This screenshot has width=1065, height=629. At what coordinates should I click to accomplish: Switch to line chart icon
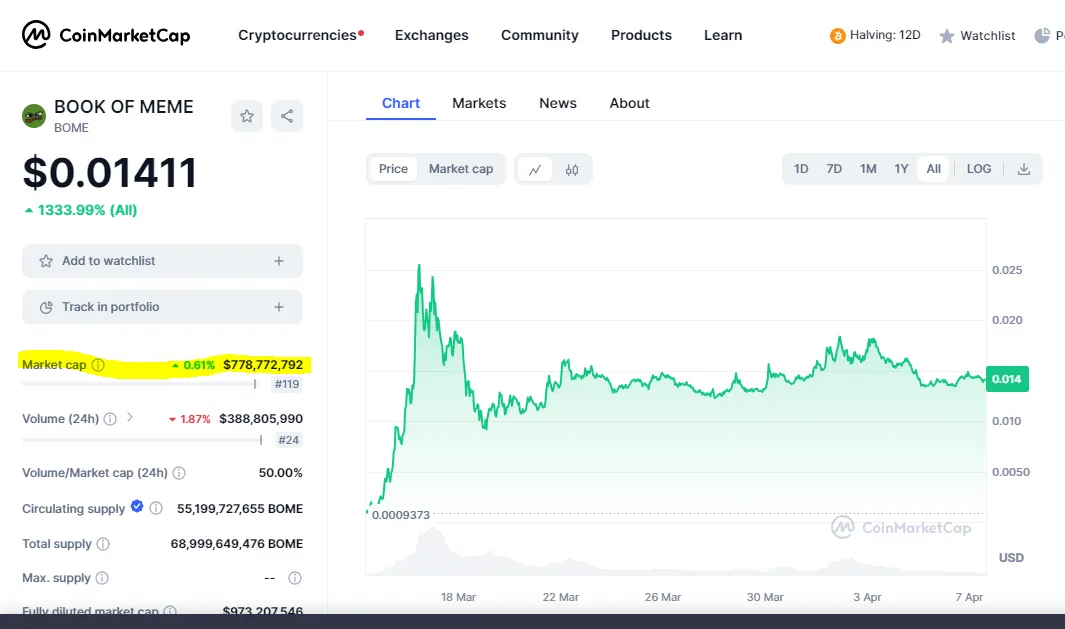pos(535,169)
